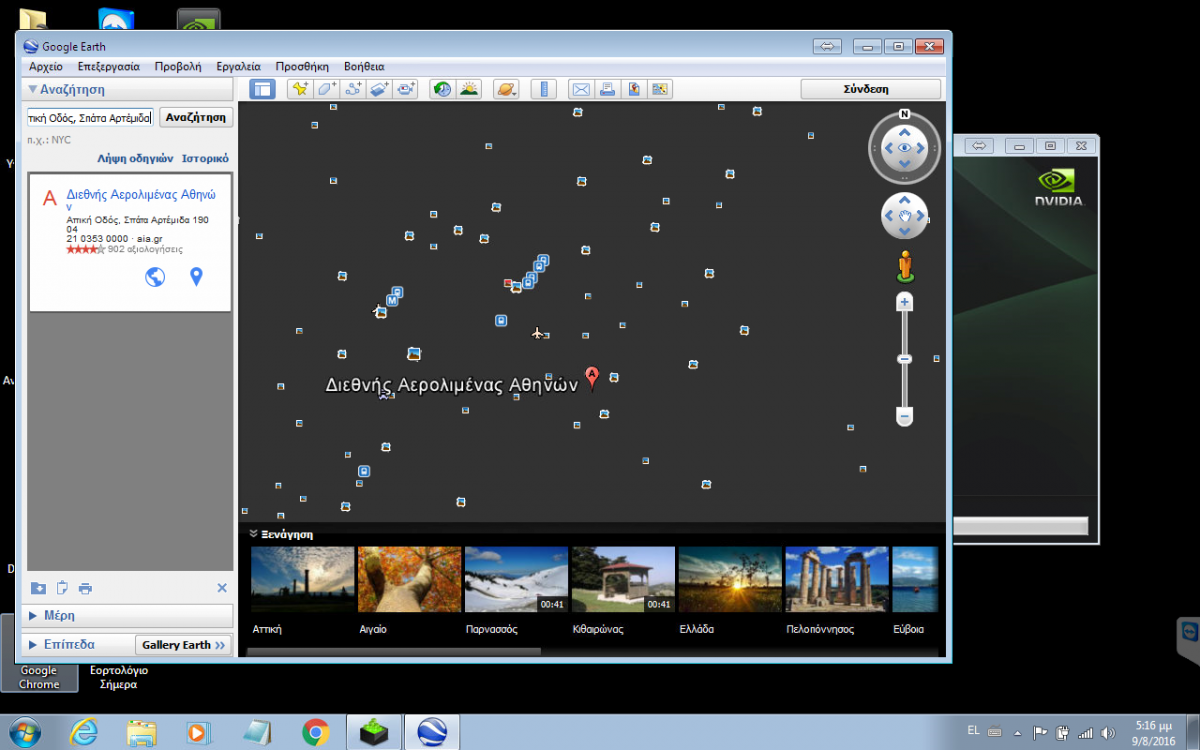The width and height of the screenshot is (1200, 750).
Task: Open the planet switcher dropdown (Saturn icon)
Action: [x=507, y=89]
